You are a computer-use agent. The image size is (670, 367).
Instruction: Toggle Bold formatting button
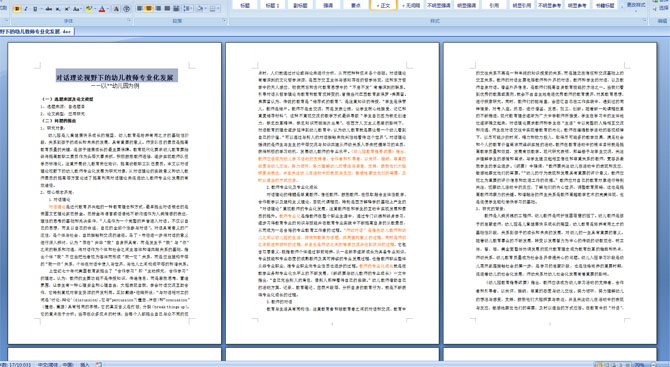point(17,9)
